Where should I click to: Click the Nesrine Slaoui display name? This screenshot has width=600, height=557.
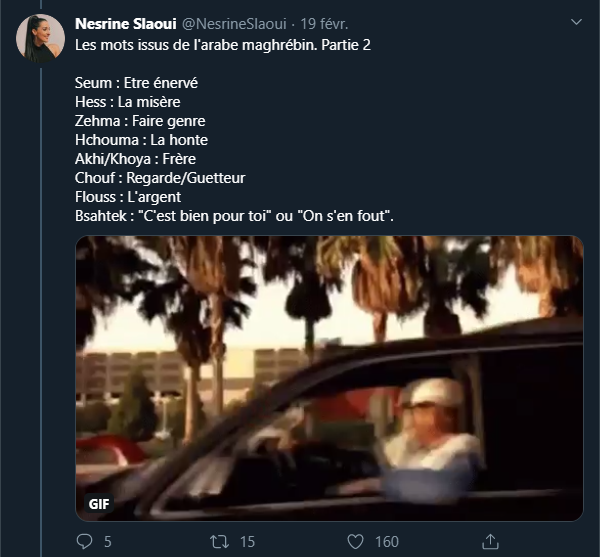pyautogui.click(x=125, y=23)
